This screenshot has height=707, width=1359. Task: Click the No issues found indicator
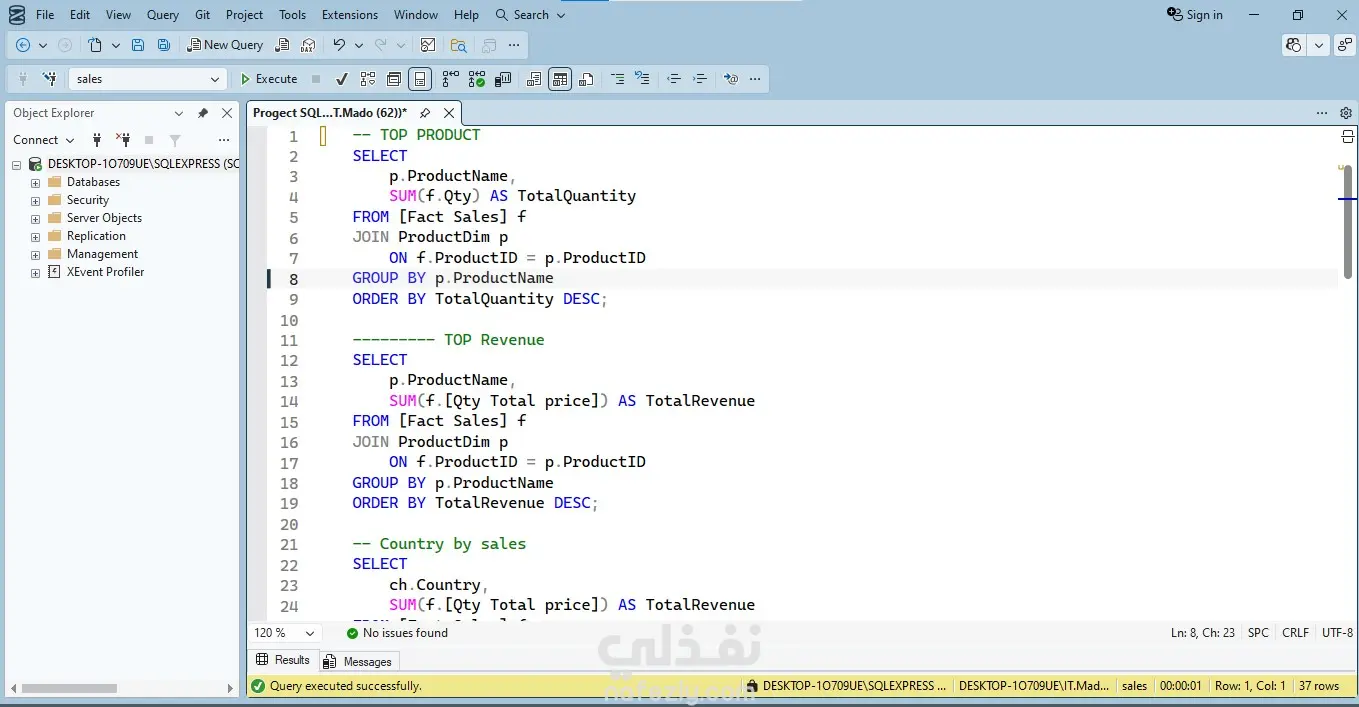(397, 633)
